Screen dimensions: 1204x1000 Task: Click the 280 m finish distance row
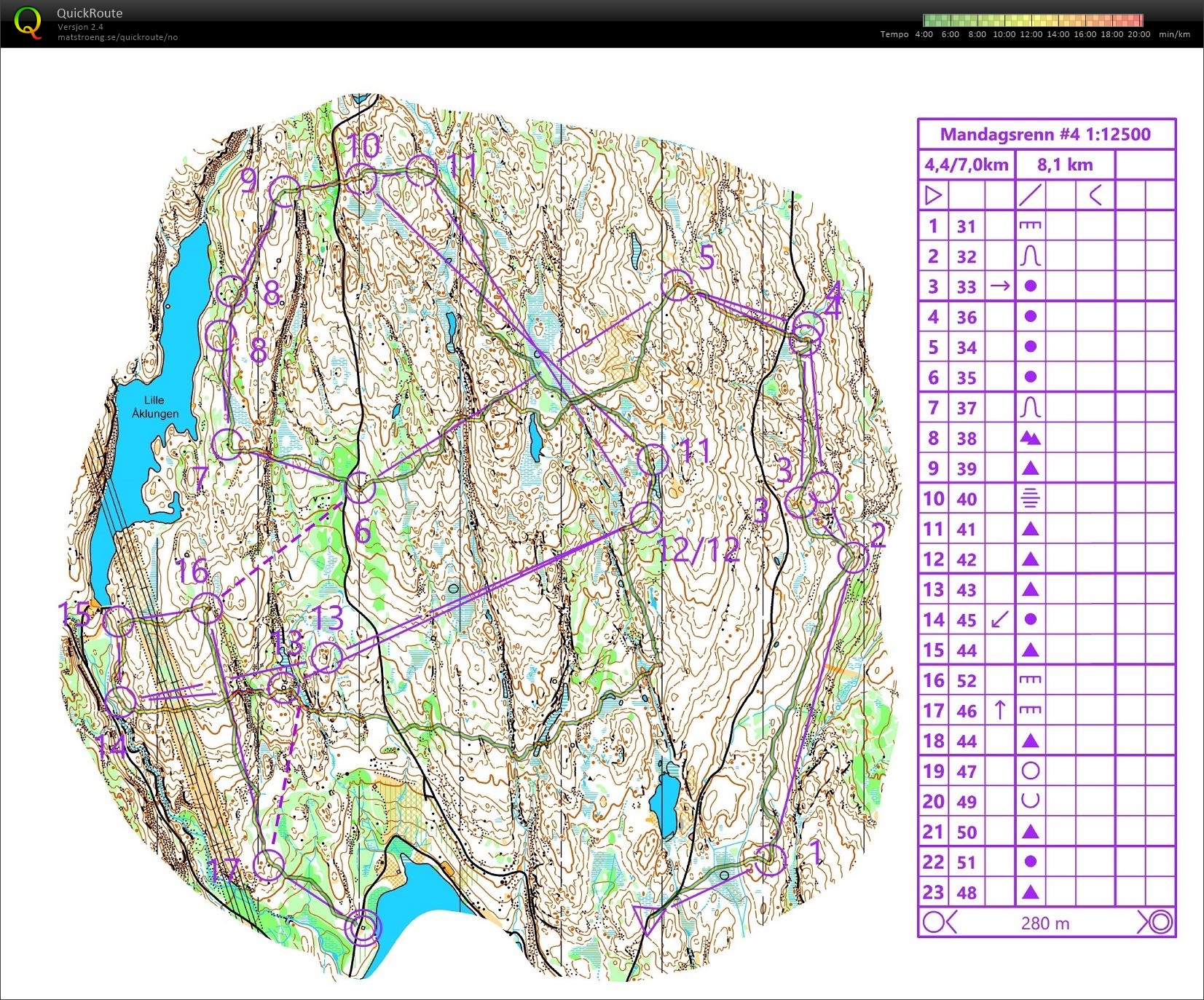(x=1045, y=923)
